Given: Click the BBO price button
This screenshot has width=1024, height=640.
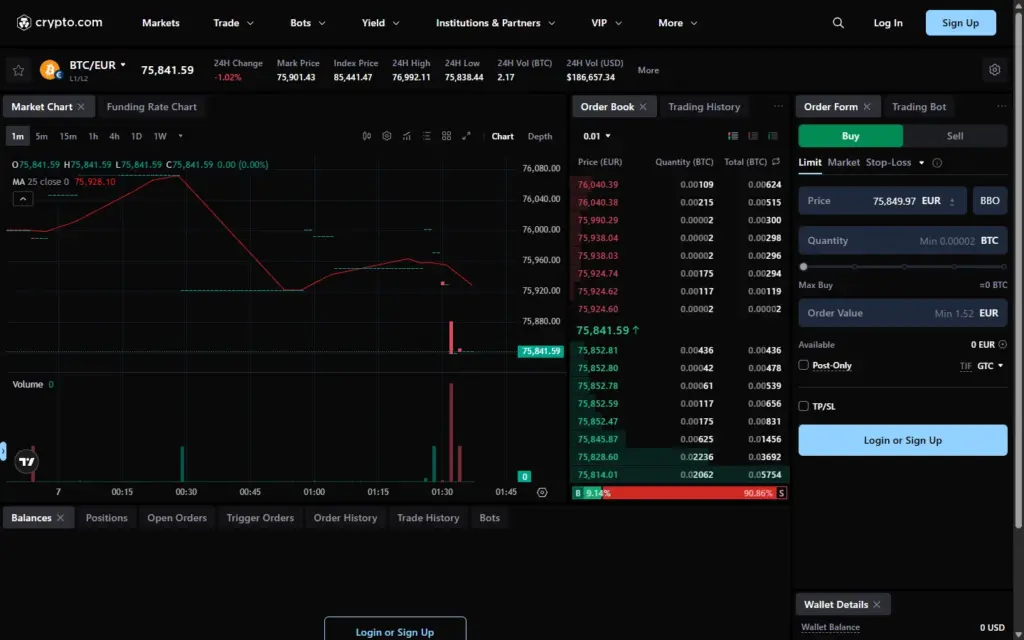Looking at the screenshot, I should pyautogui.click(x=989, y=200).
